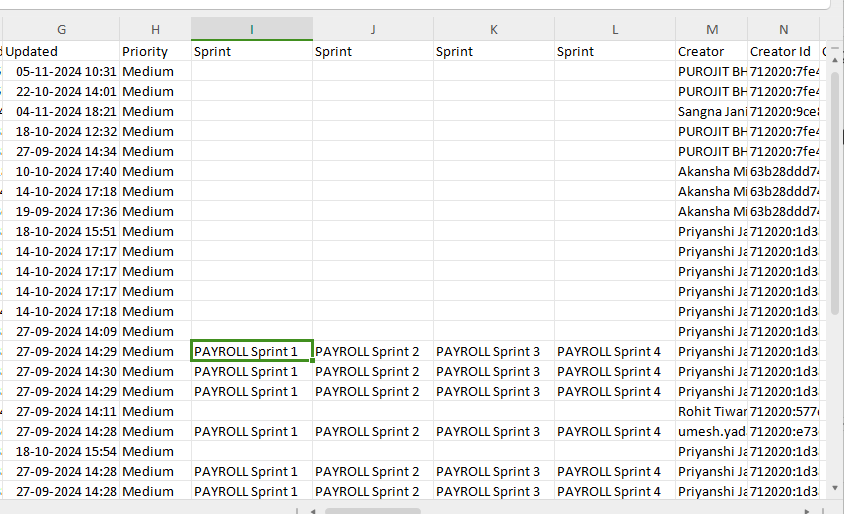Select 'PAYROLL Sprint 4' in the 27-09-2024 14:30 row
This screenshot has height=514, width=844.
pos(615,371)
